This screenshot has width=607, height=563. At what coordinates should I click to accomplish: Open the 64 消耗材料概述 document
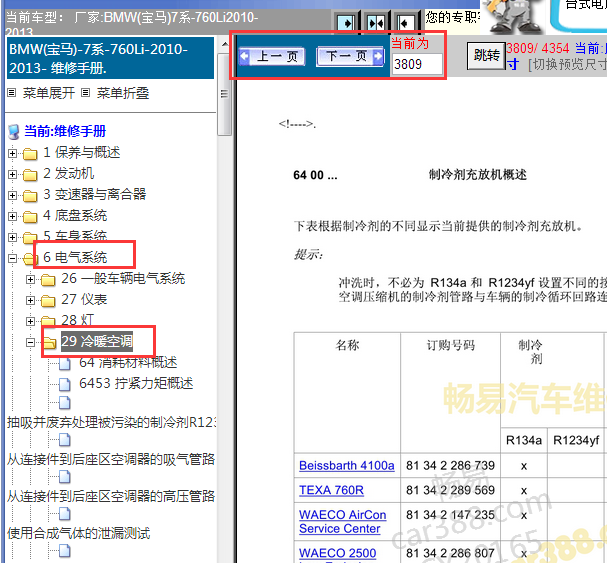click(128, 362)
